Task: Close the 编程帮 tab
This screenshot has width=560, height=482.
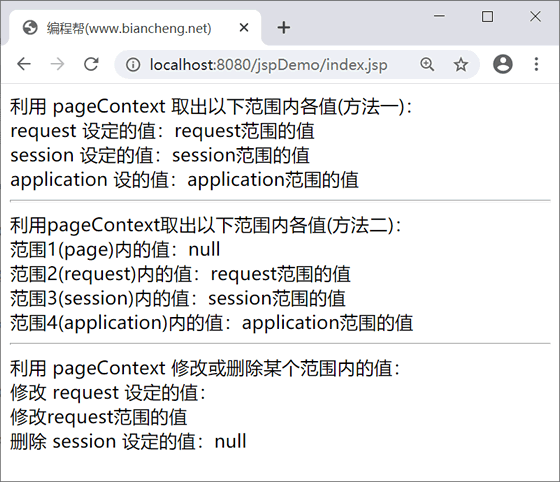Action: pos(244,27)
